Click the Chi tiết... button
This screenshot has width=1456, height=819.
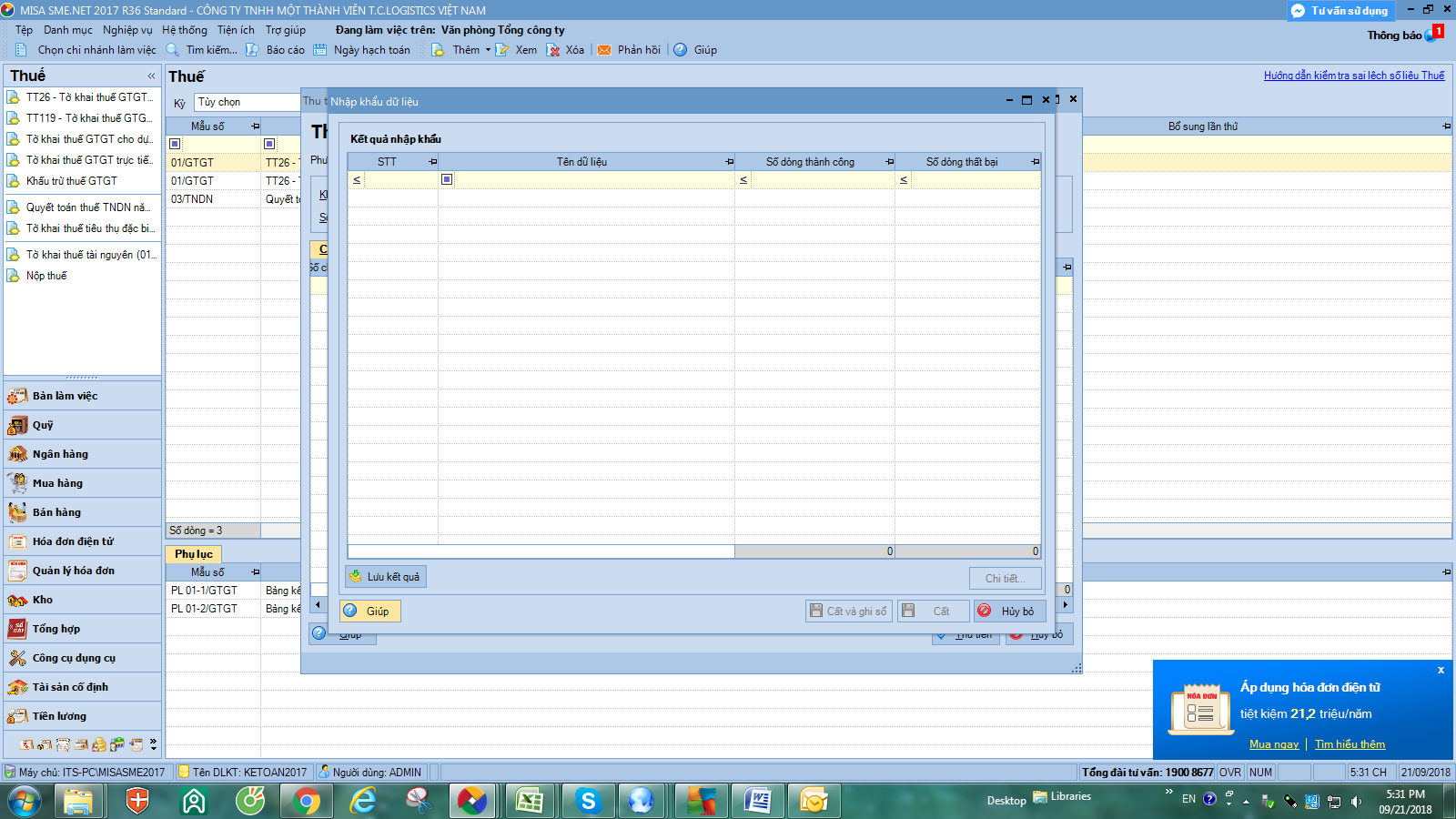[1006, 578]
